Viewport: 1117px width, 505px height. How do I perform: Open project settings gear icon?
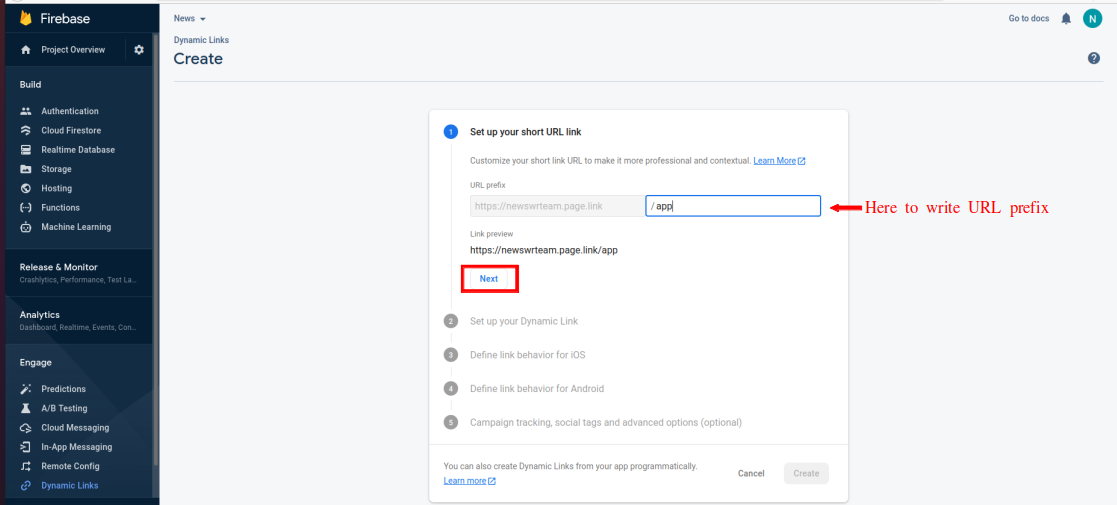pos(139,50)
